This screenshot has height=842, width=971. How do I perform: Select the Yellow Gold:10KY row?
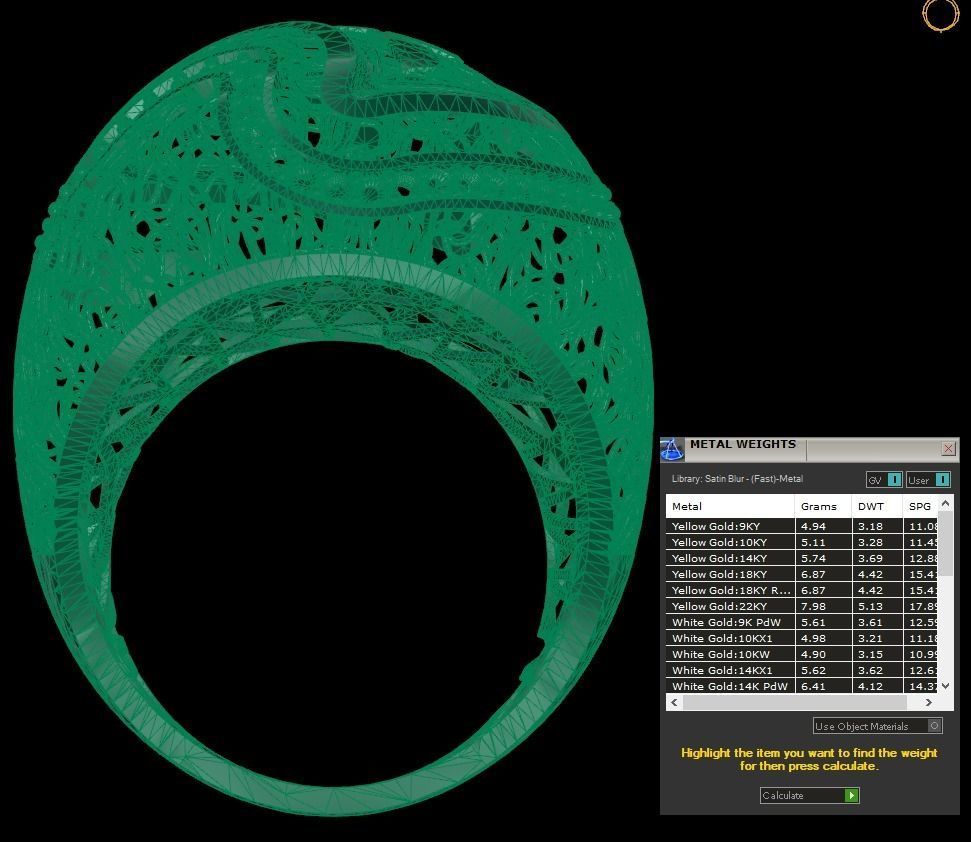pos(802,542)
